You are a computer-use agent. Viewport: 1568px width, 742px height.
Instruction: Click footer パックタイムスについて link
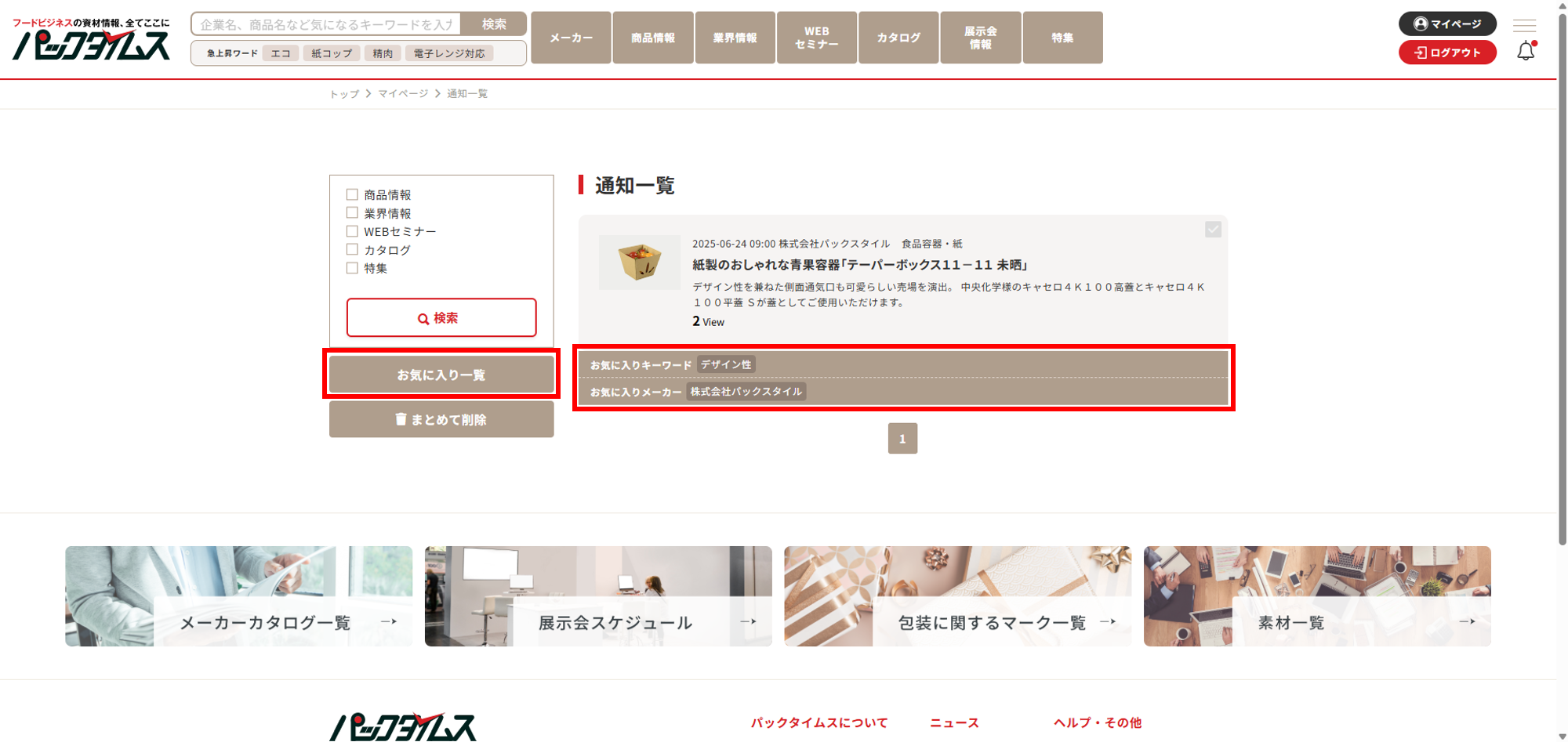tap(819, 722)
